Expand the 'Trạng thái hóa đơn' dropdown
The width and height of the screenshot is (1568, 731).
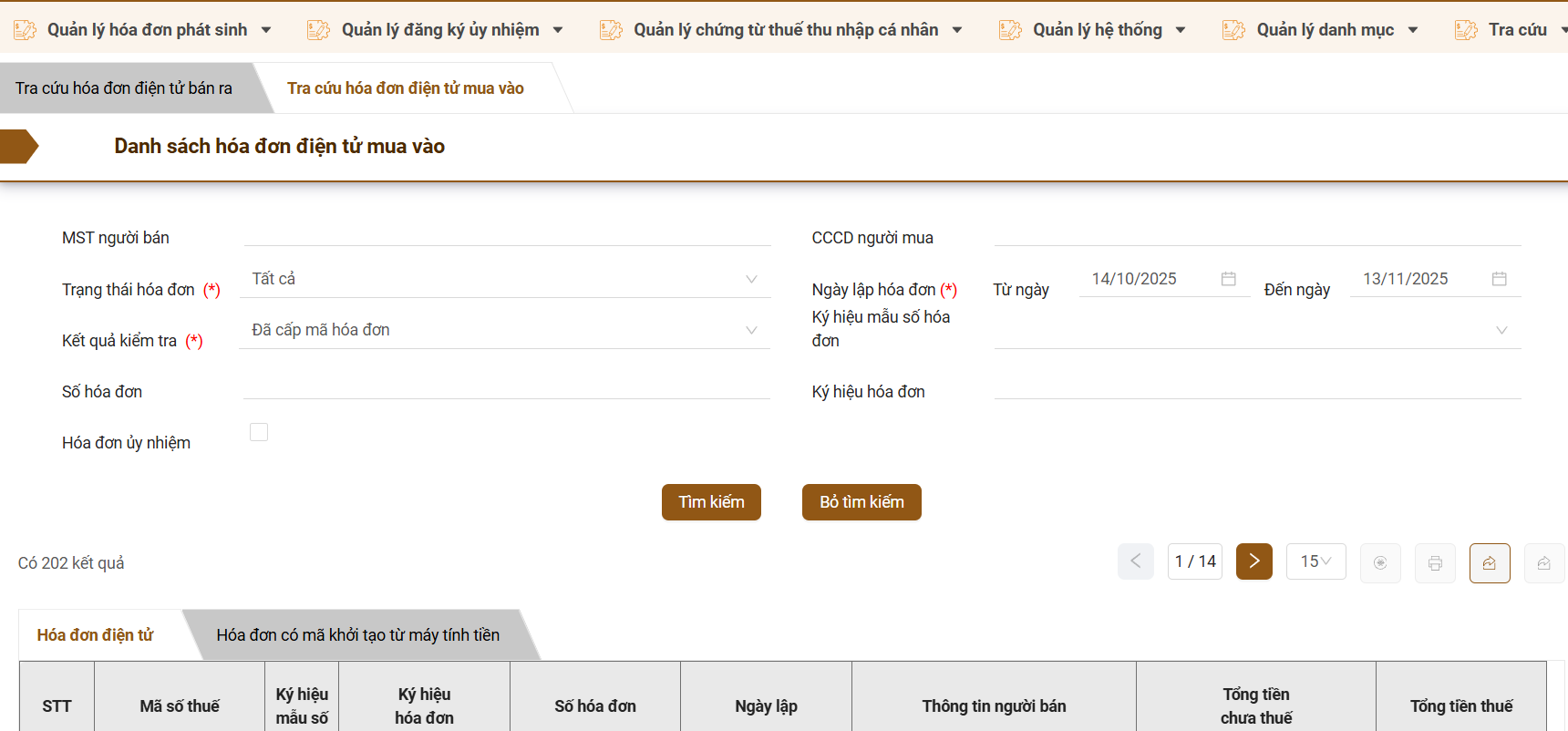click(505, 279)
